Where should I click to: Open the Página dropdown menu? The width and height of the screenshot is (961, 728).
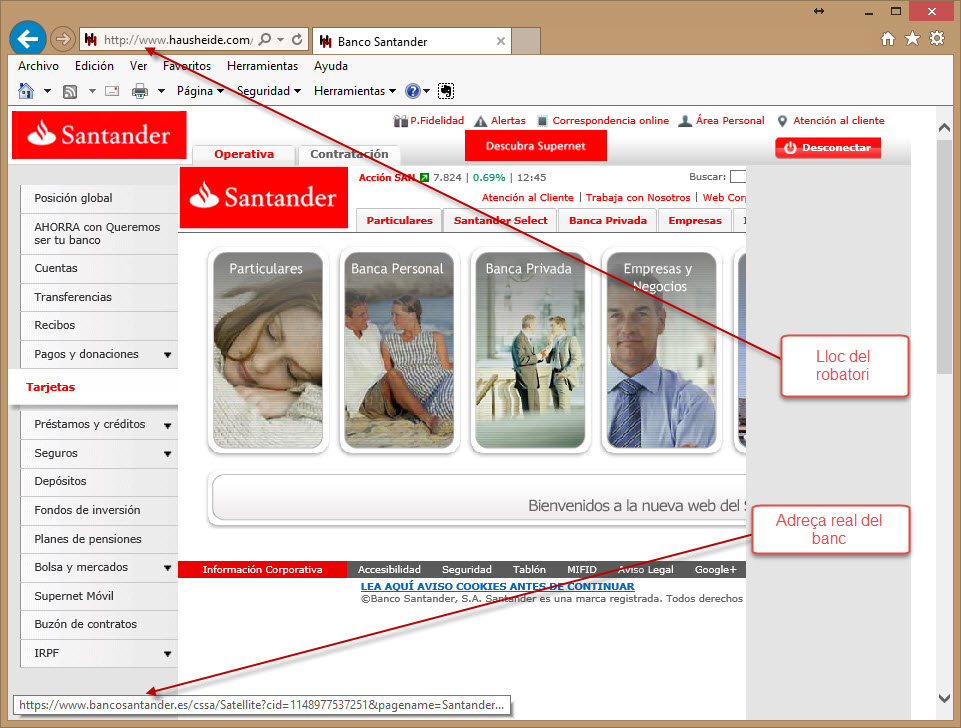200,91
